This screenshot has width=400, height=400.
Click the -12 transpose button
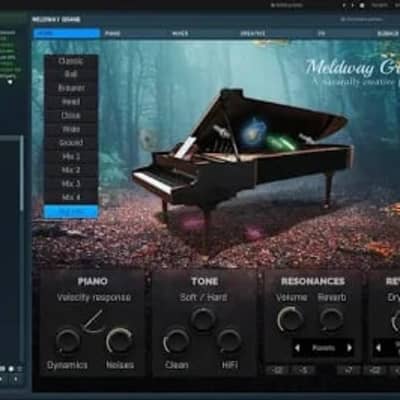click(277, 370)
